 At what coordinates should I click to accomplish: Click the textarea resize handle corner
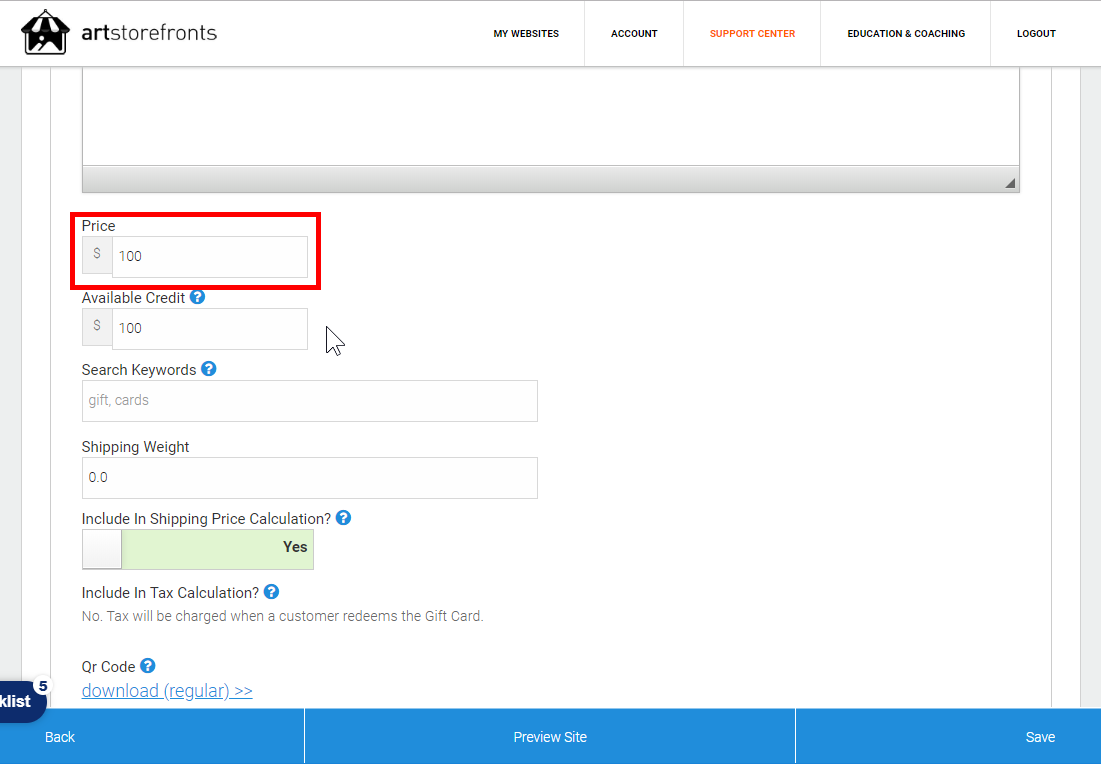[x=1009, y=183]
